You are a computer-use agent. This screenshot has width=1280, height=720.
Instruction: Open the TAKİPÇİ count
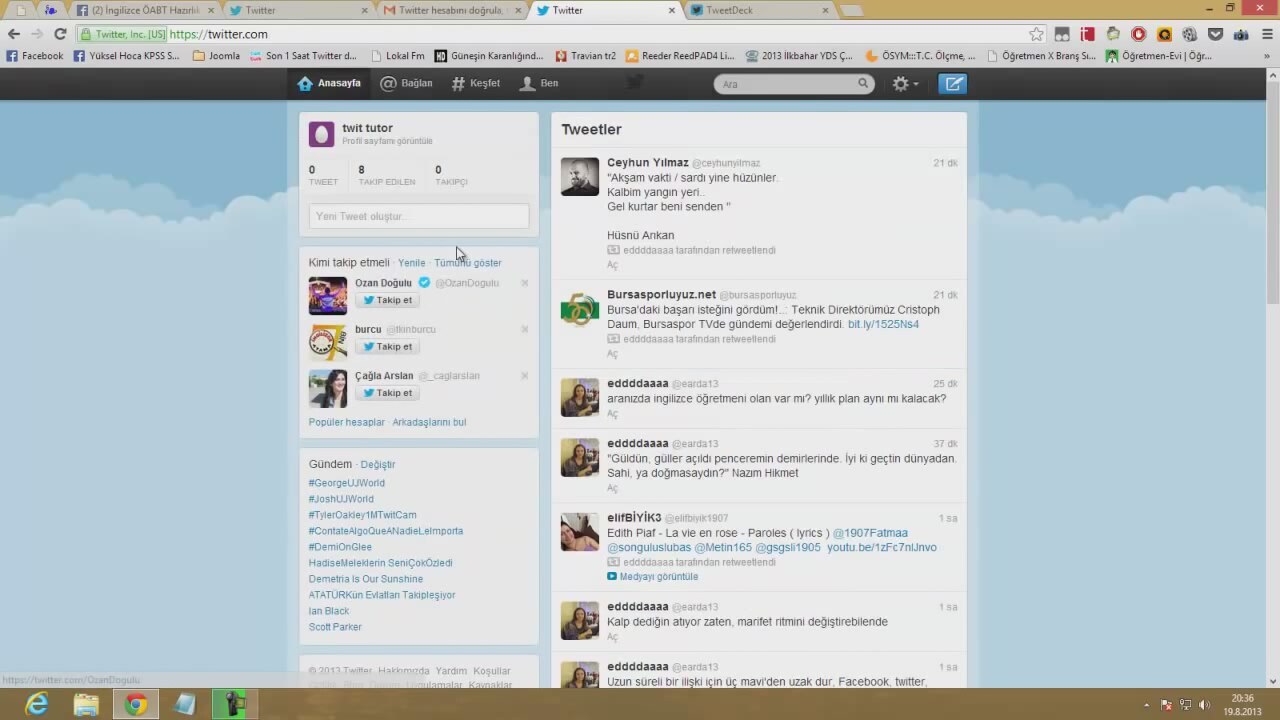(451, 175)
